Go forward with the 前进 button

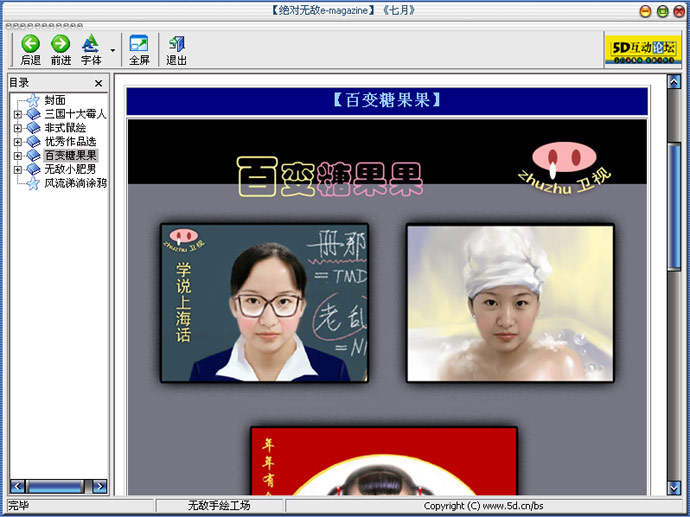[61, 50]
